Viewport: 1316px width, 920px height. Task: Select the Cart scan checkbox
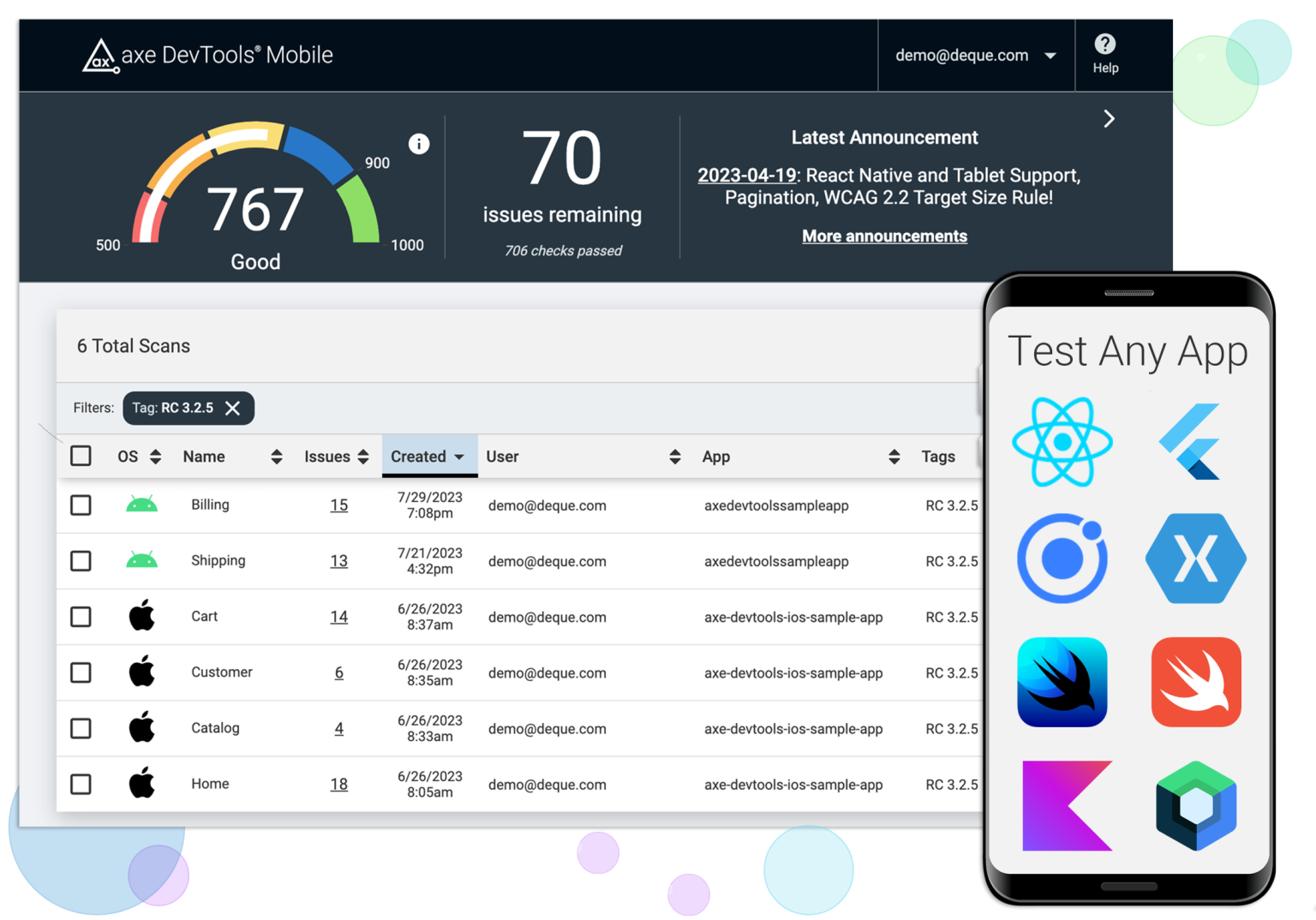click(81, 617)
